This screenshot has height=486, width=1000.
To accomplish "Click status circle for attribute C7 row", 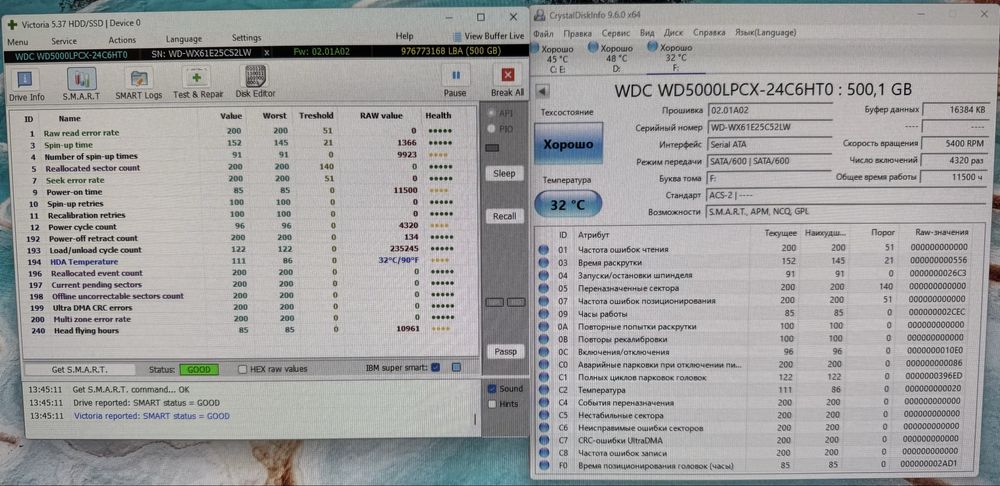I will (543, 441).
